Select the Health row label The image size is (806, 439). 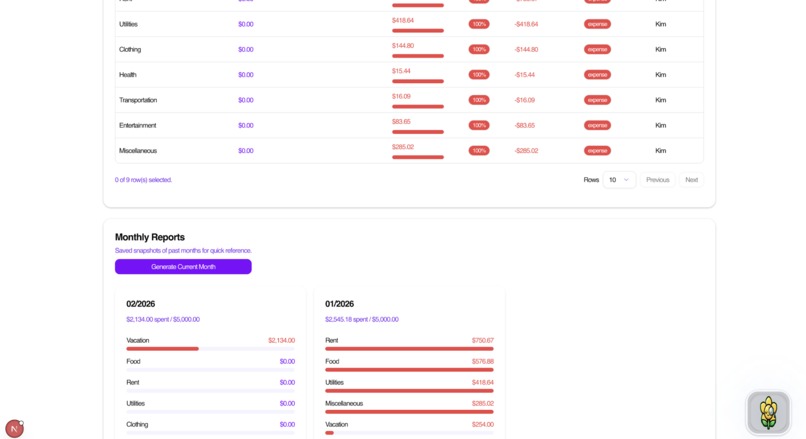click(x=127, y=75)
